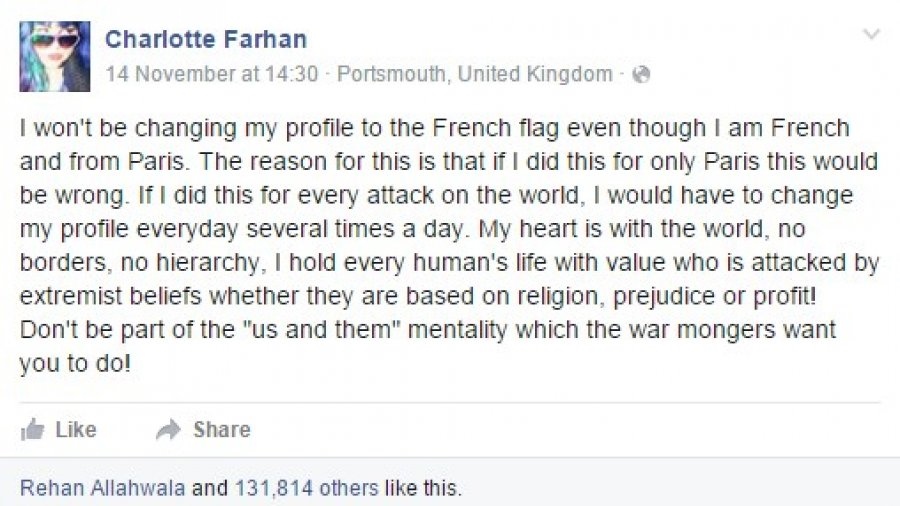Open Charlotte Farhan's profile picture
The width and height of the screenshot is (900, 506).
click(54, 56)
